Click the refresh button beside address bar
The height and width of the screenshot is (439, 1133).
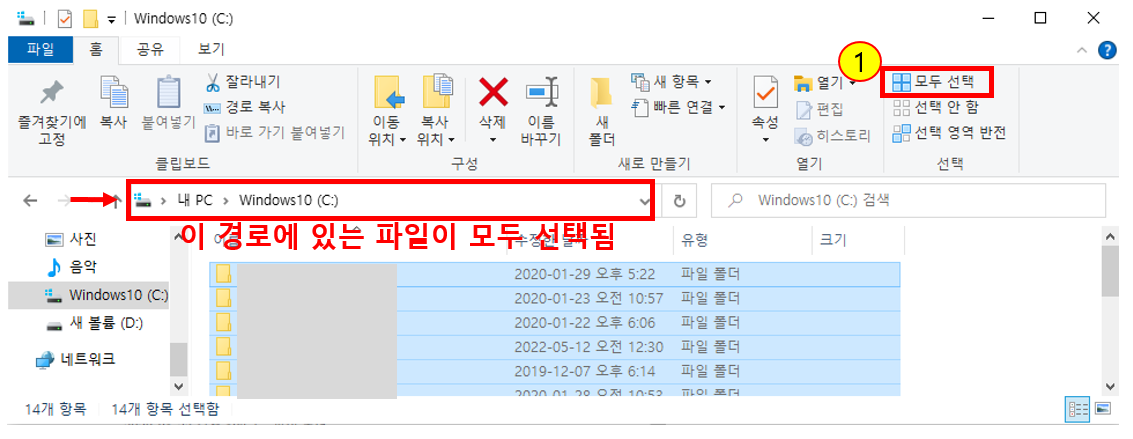pos(679,201)
